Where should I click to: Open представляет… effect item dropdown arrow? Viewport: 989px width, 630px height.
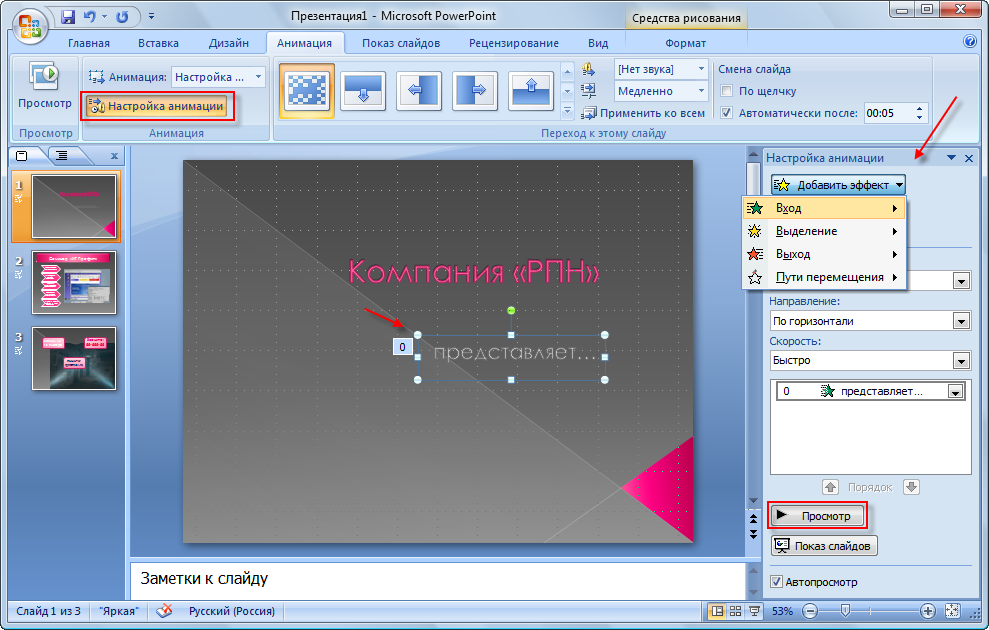956,392
